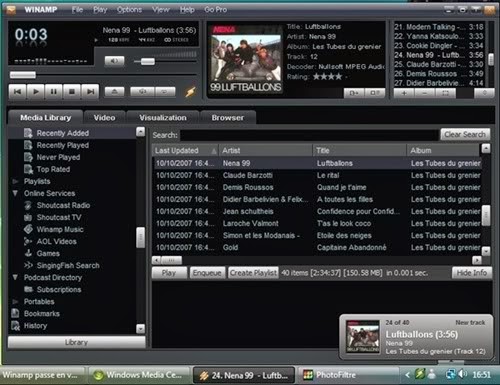The width and height of the screenshot is (500, 385).
Task: Open Bookmarks in the library tree
Action: point(42,313)
